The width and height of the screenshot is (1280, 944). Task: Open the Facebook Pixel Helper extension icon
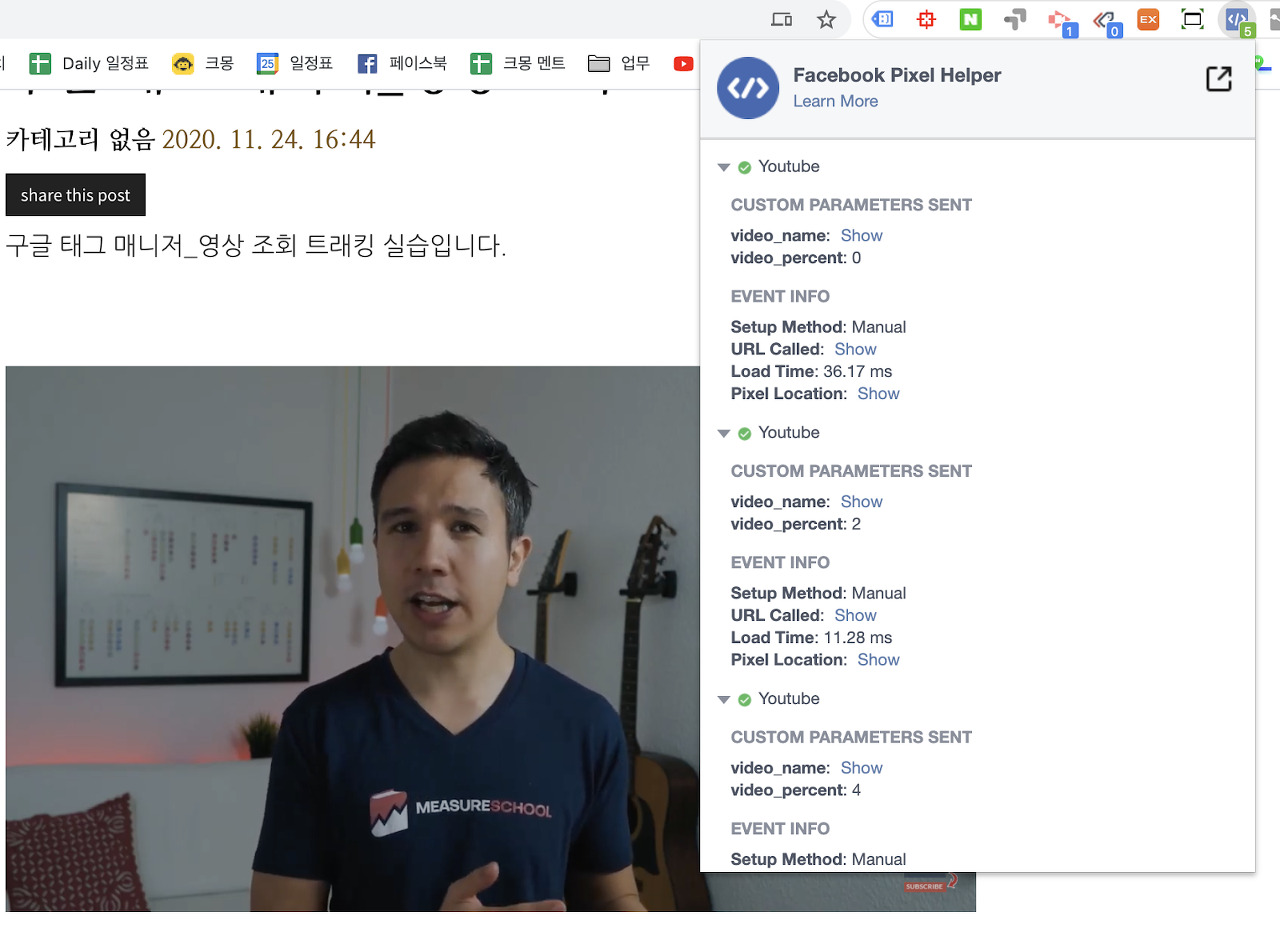(1237, 19)
